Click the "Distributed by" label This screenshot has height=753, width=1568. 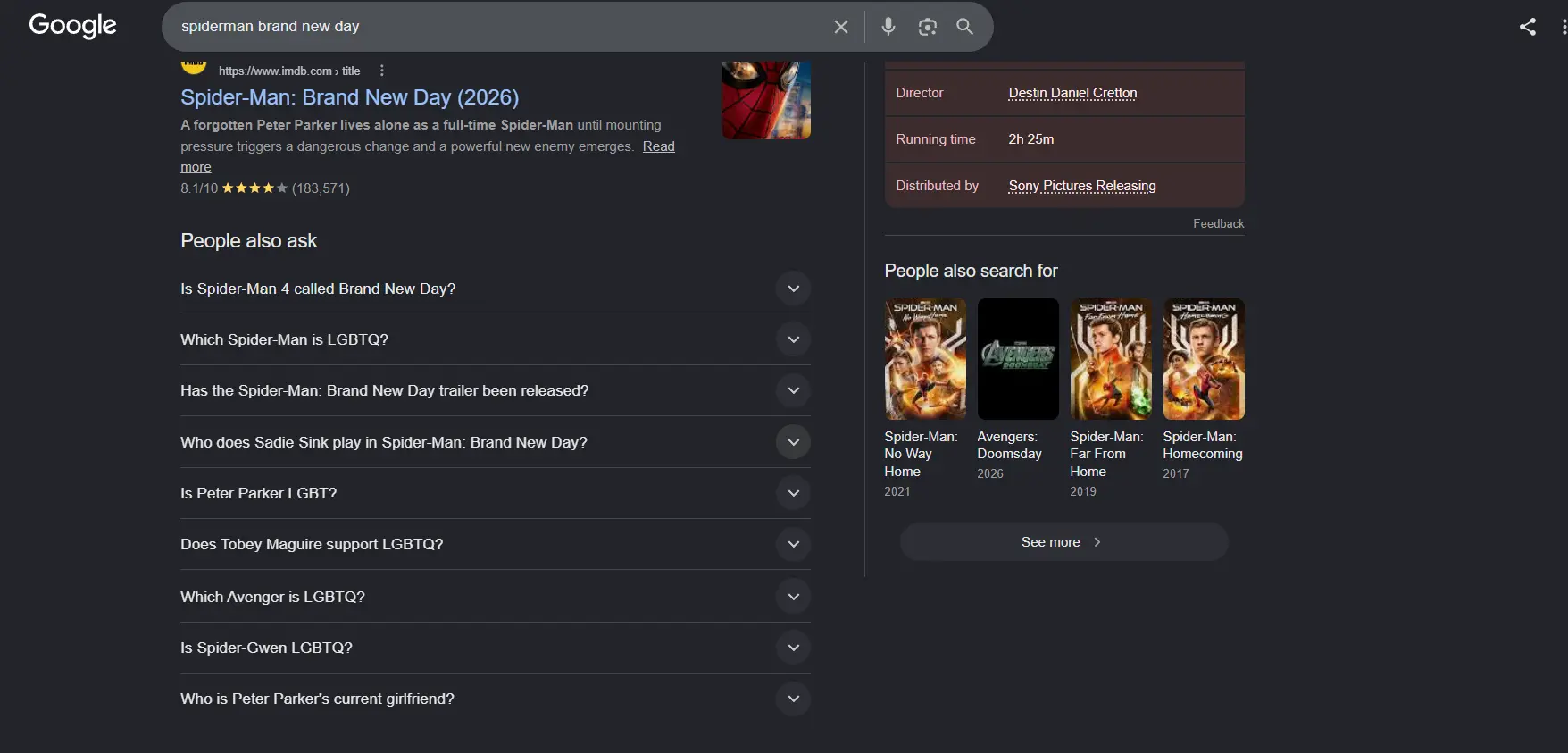937,186
